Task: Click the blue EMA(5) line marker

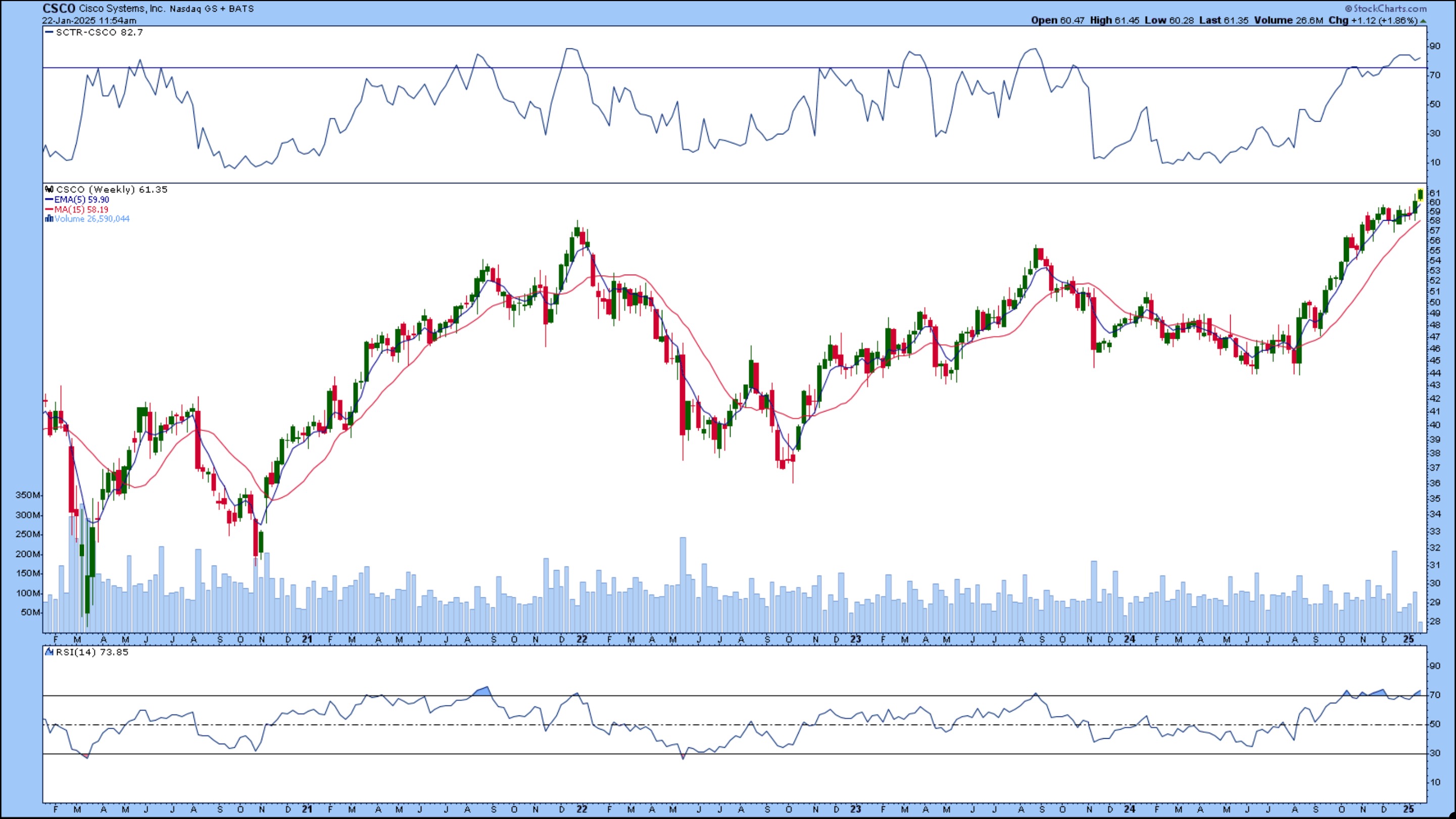Action: tap(49, 200)
